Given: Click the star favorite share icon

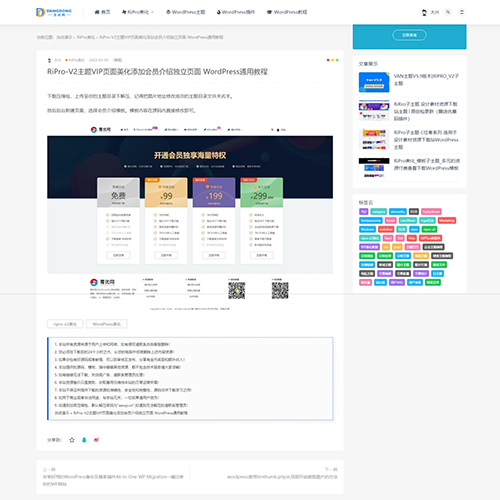Looking at the screenshot, I should (72, 440).
